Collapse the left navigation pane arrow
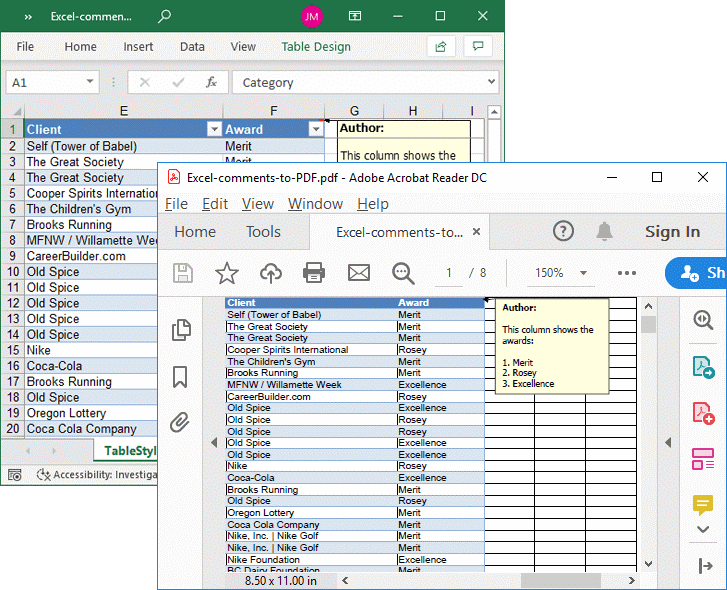727x590 pixels. click(x=213, y=442)
